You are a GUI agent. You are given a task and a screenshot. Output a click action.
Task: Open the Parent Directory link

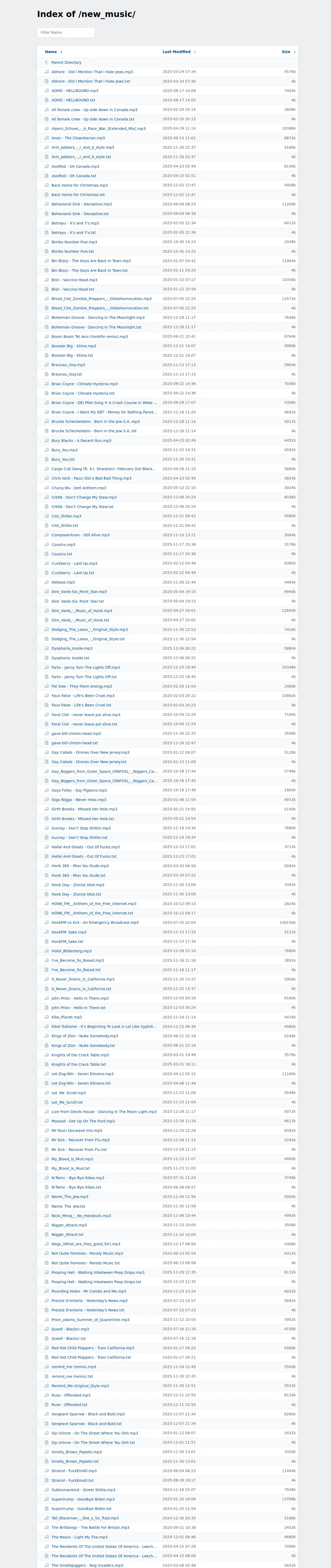66,62
